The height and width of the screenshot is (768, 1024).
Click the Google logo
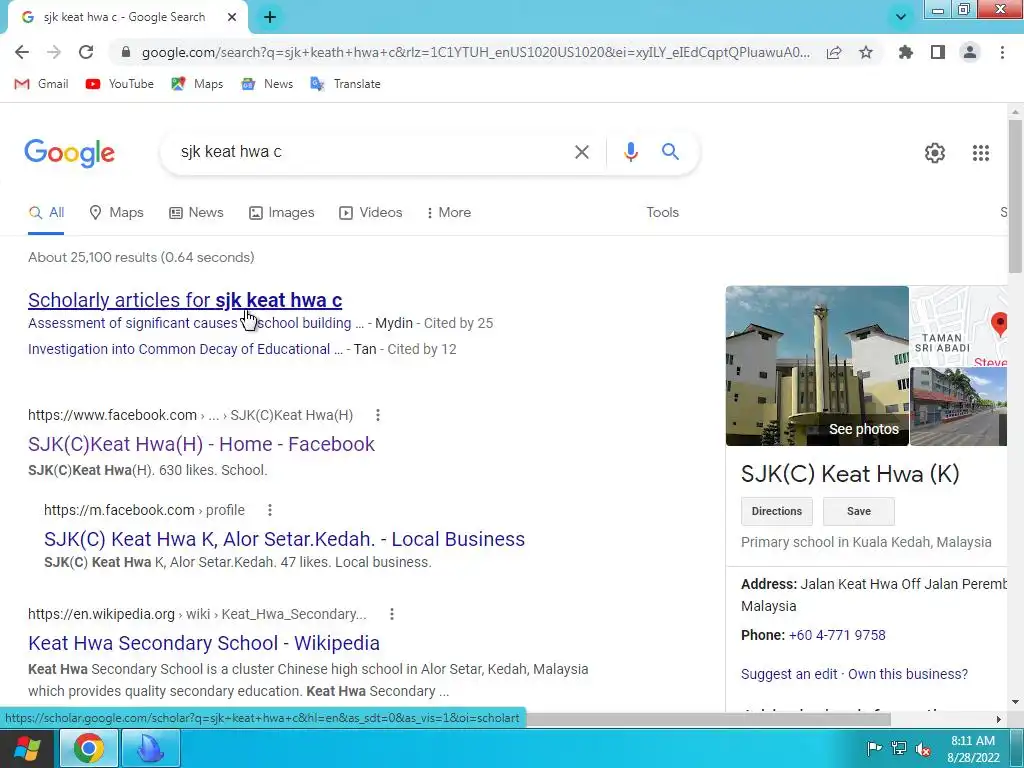click(x=69, y=153)
